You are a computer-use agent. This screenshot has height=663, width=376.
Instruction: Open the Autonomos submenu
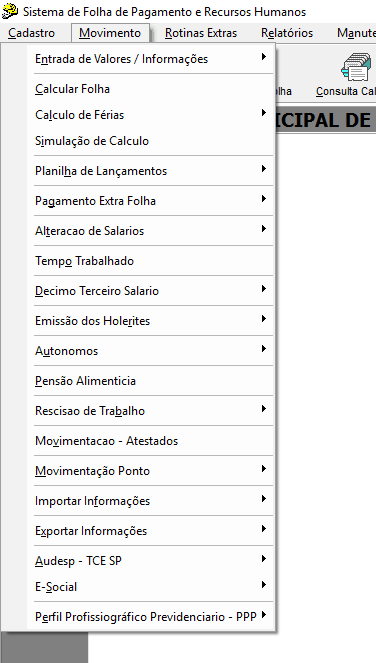coord(151,351)
